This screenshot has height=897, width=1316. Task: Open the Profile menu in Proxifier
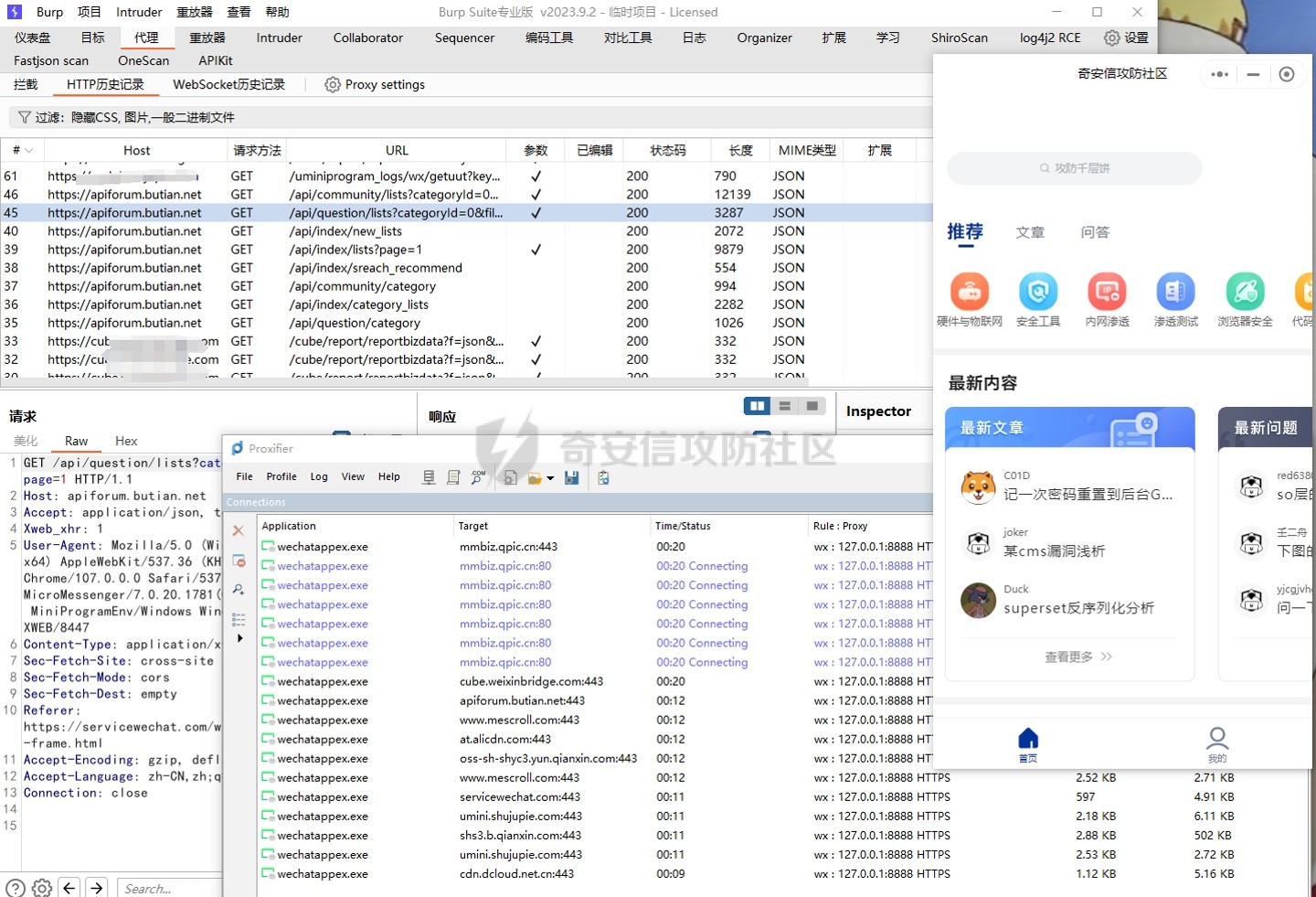pyautogui.click(x=281, y=476)
